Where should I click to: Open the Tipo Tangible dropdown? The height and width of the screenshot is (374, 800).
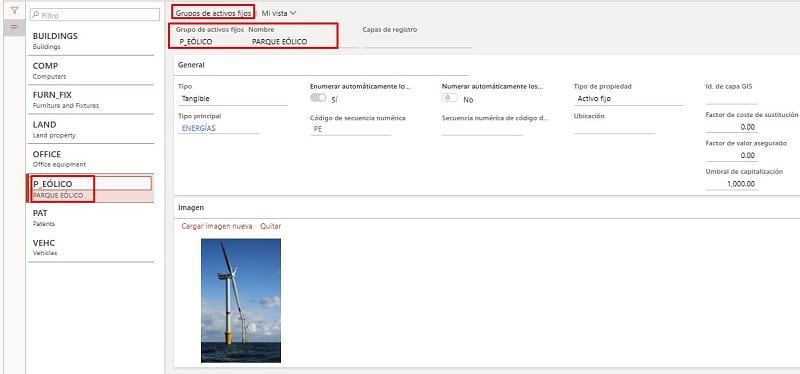pyautogui.click(x=233, y=99)
